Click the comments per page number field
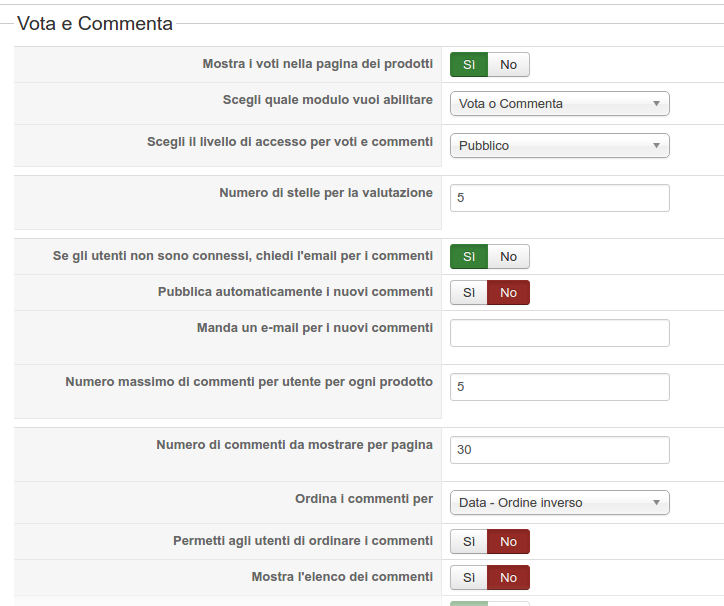Viewport: 724px width, 606px height. click(559, 450)
